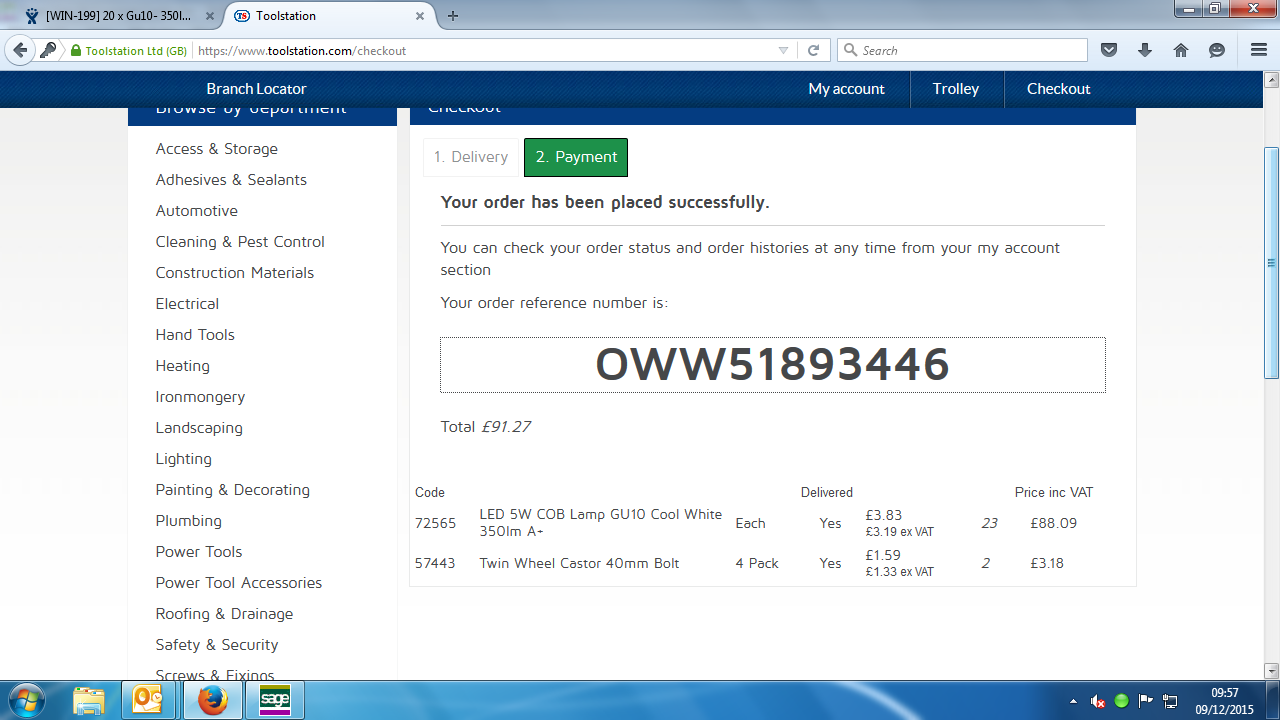Go to the Hand Tools department
The width and height of the screenshot is (1280, 720).
click(195, 335)
